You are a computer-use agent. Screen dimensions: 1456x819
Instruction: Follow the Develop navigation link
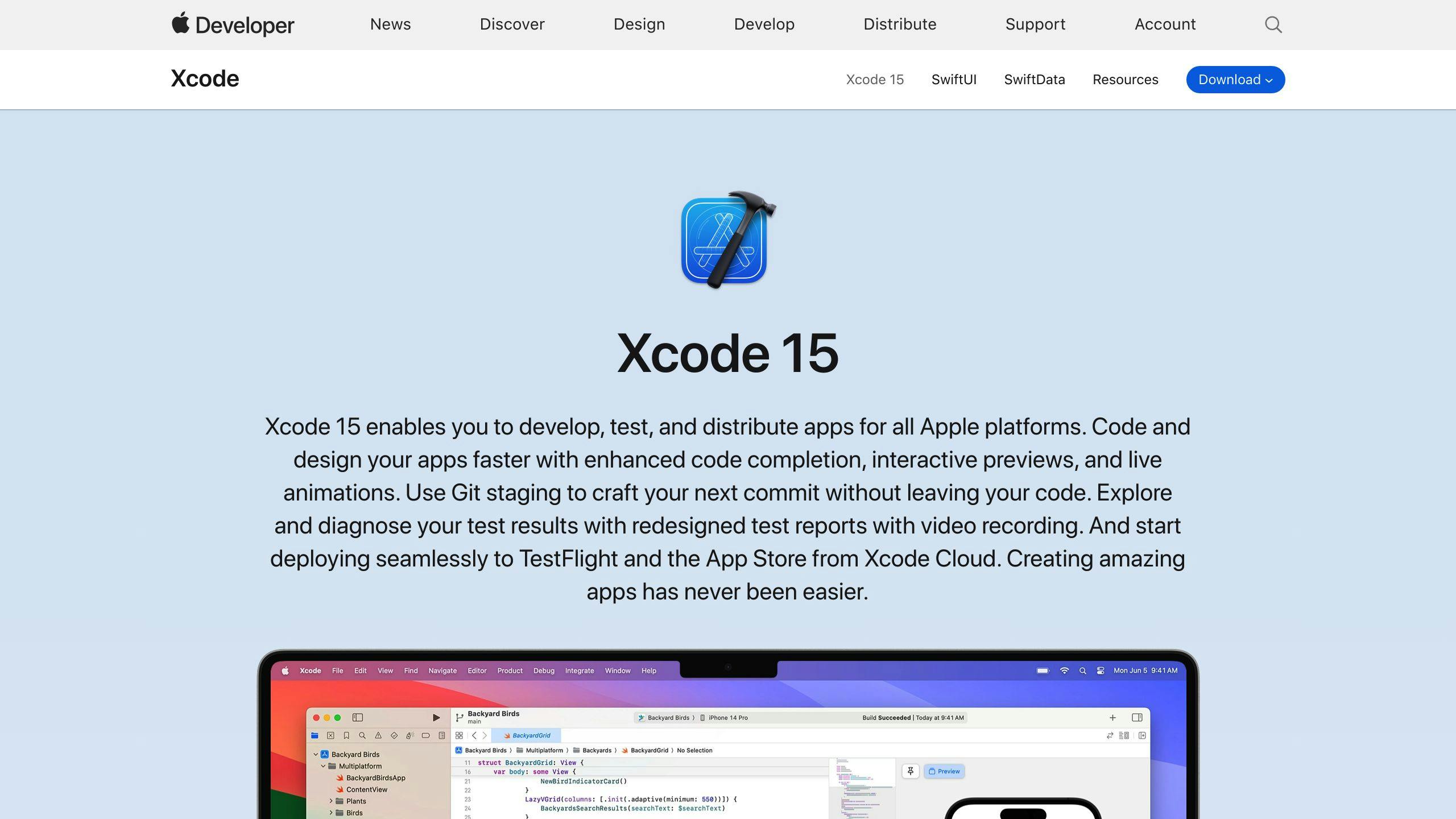coord(764,24)
